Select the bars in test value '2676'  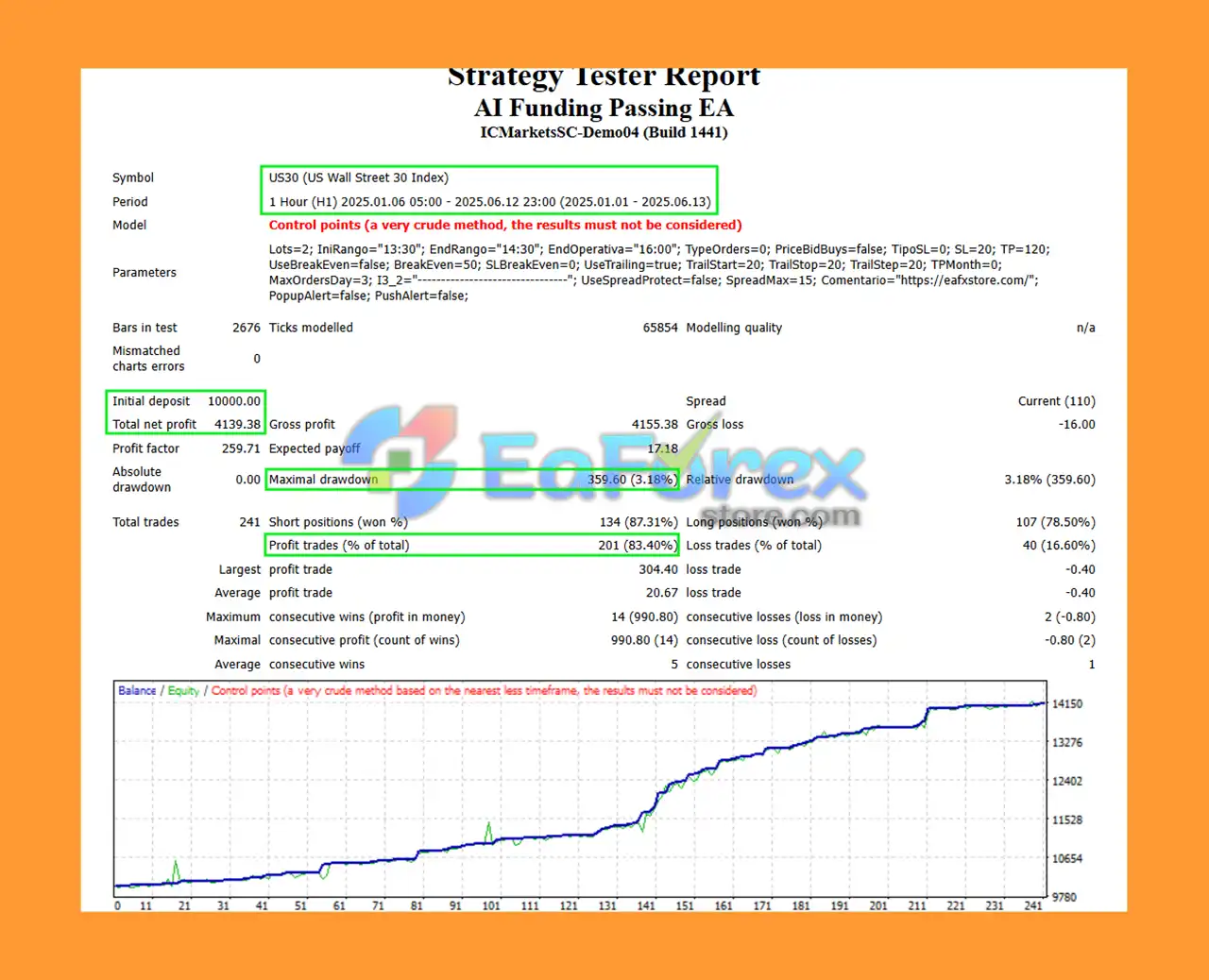coord(247,328)
